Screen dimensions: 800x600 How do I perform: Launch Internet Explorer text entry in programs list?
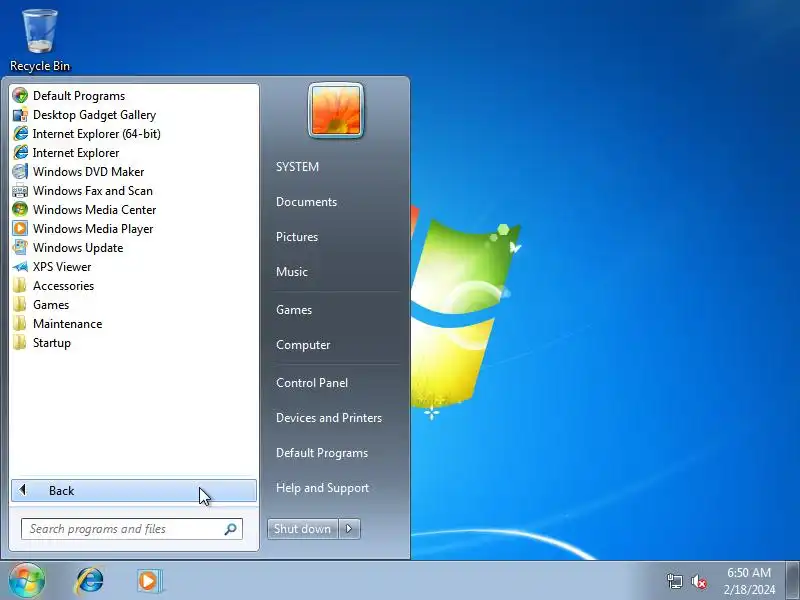[76, 153]
